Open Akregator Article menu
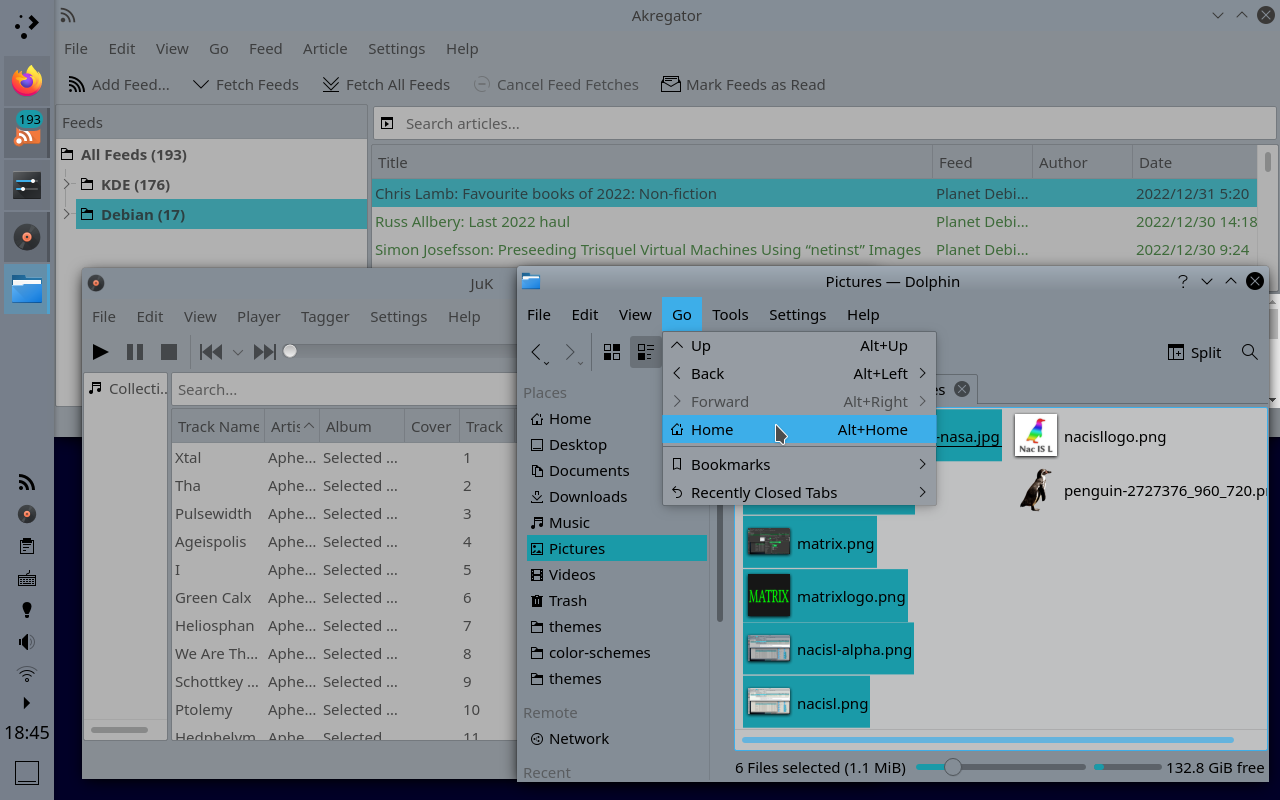The width and height of the screenshot is (1280, 800). click(x=325, y=49)
